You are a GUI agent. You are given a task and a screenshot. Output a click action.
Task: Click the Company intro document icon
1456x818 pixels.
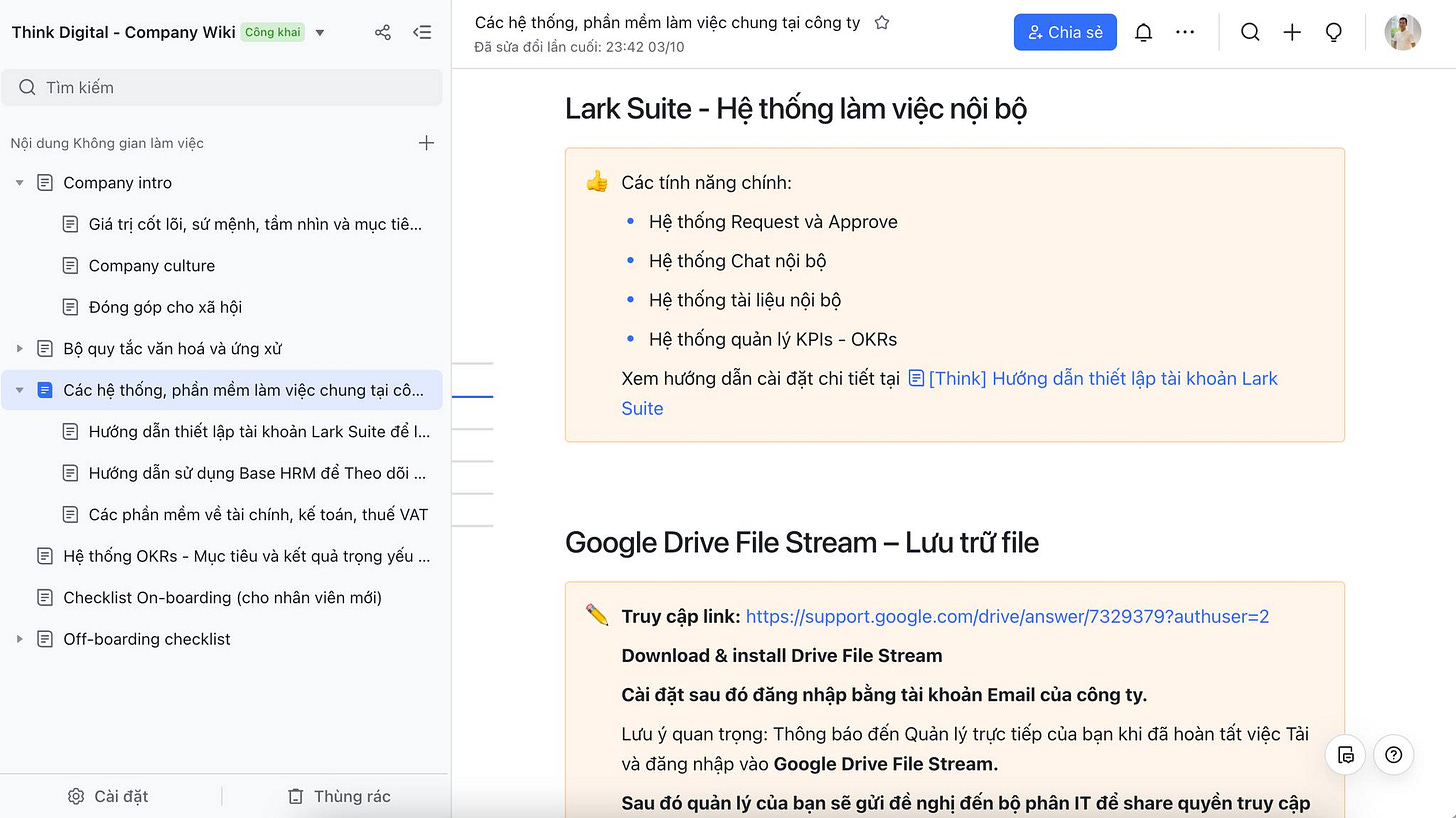point(45,183)
